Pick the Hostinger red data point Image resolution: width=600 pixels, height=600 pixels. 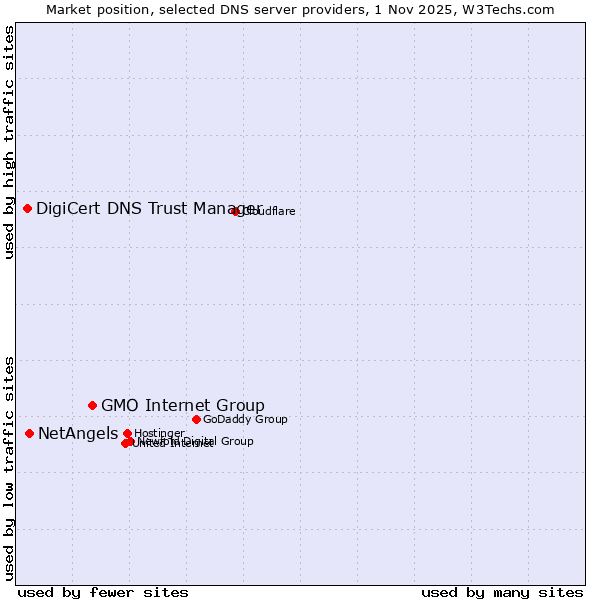pos(127,433)
